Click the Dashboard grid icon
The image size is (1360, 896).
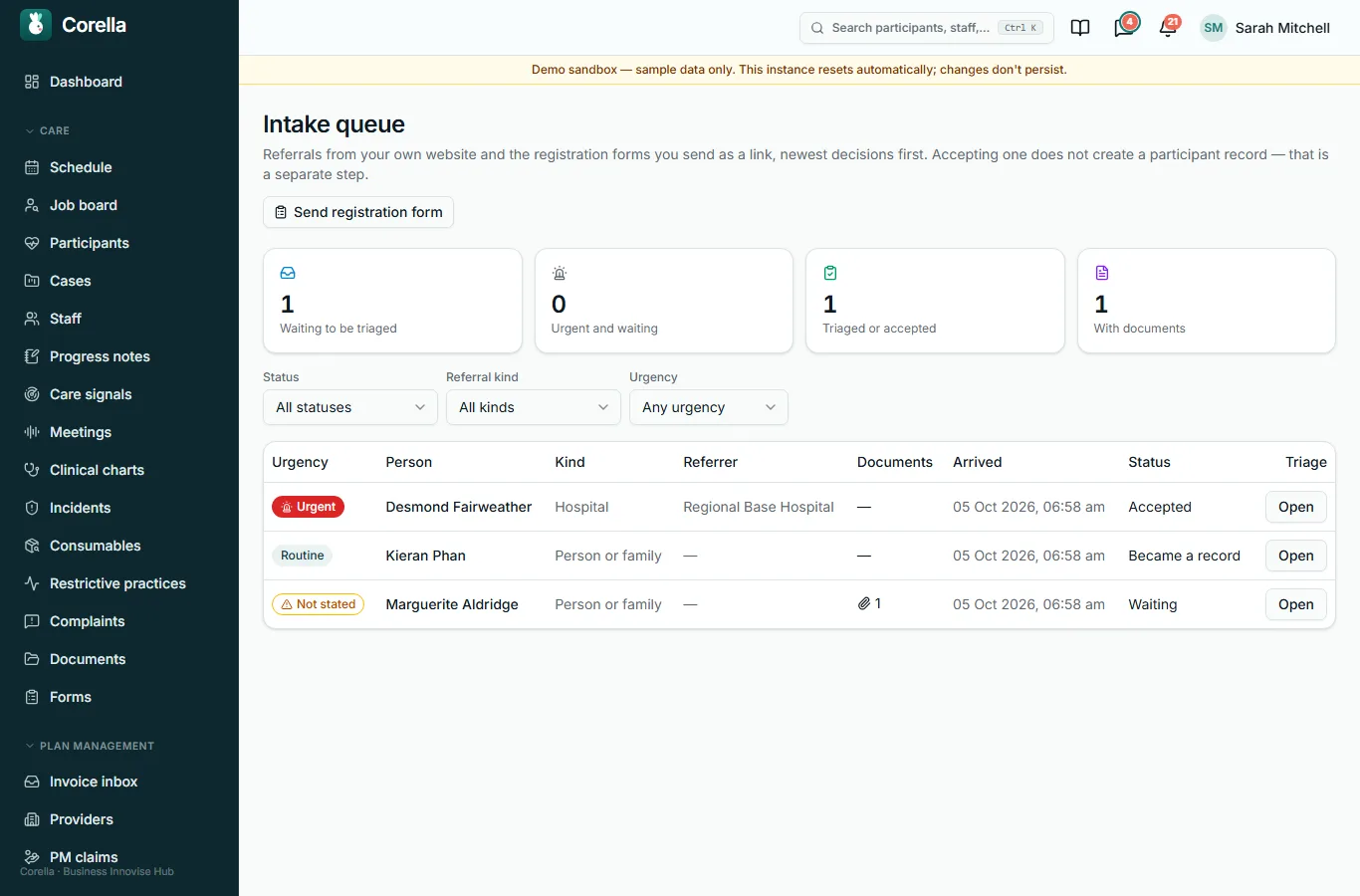click(32, 82)
